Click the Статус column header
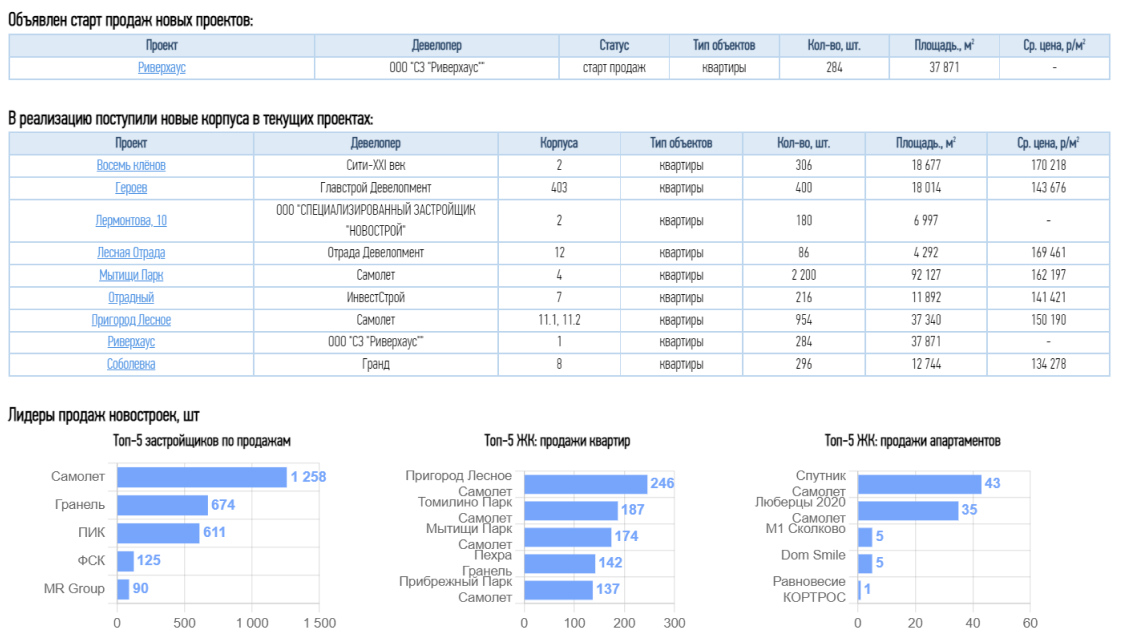This screenshot has height=638, width=1123. point(614,46)
